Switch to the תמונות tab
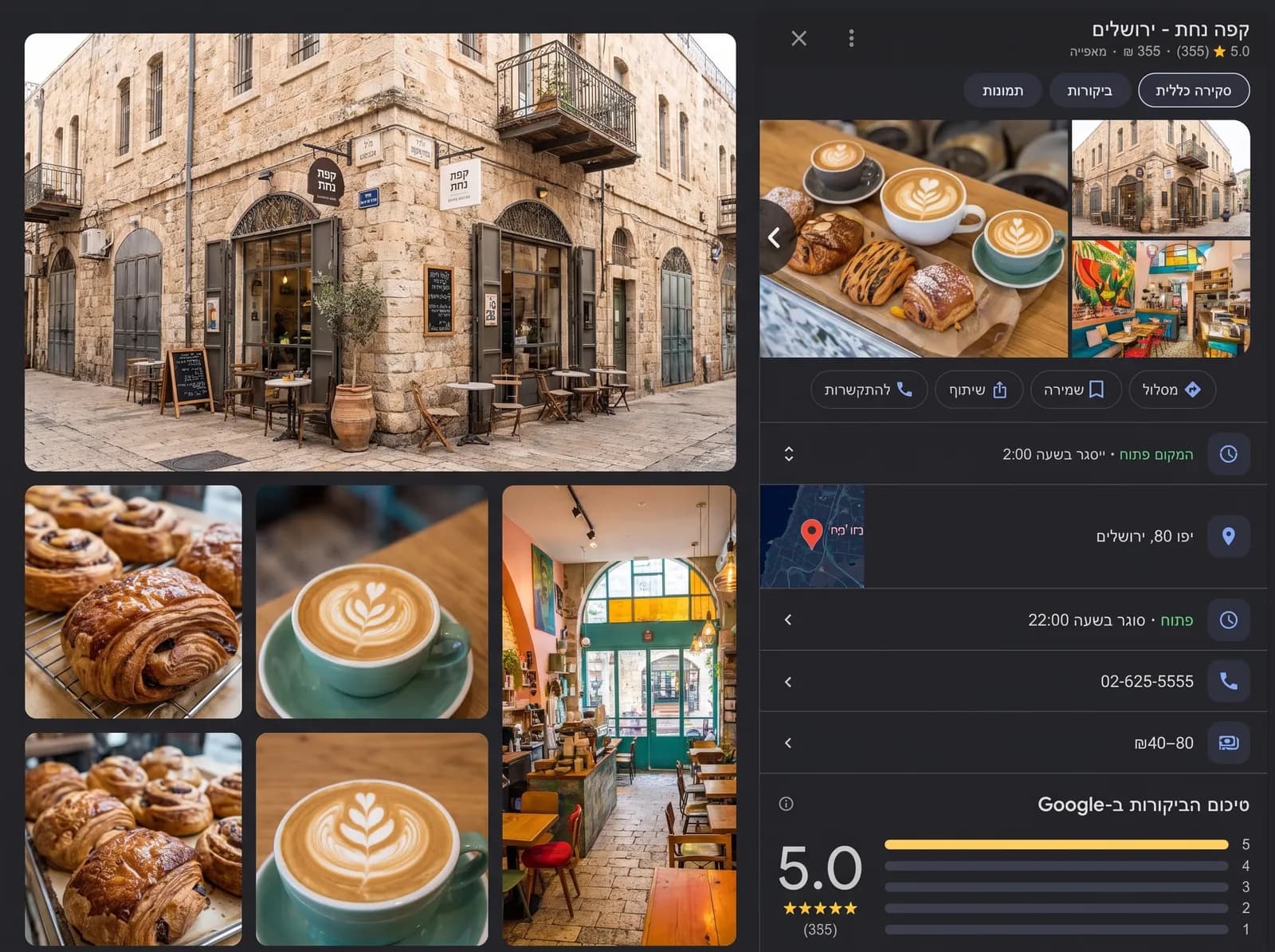1275x952 pixels. pos(1002,90)
